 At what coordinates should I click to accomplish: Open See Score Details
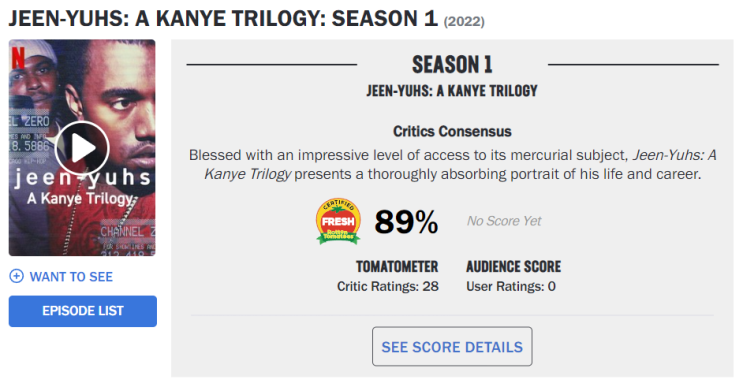point(452,346)
